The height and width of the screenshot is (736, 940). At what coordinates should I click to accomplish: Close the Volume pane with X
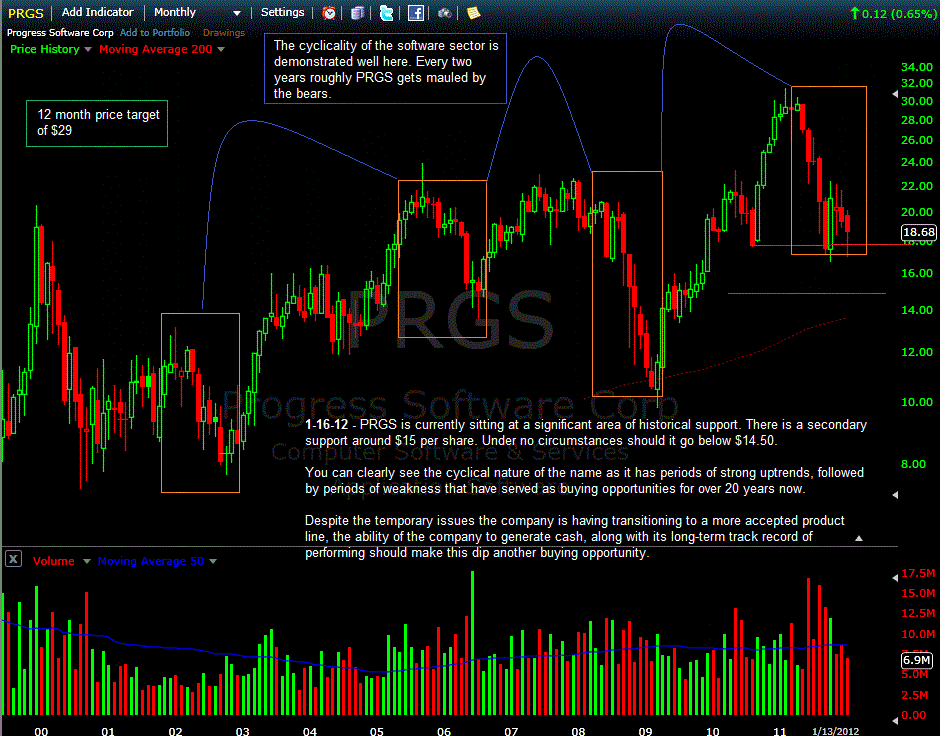[13, 559]
